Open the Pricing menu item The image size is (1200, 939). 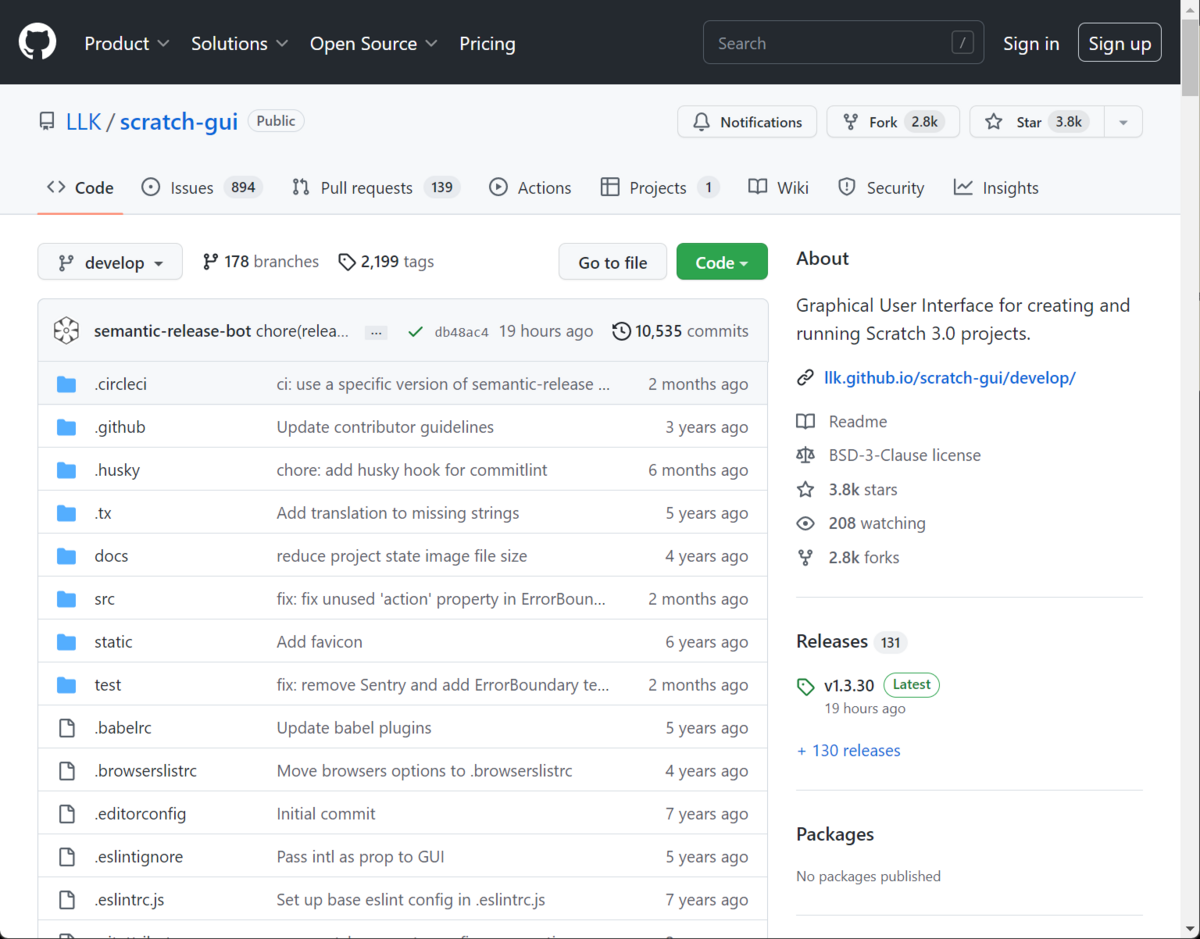coord(487,44)
